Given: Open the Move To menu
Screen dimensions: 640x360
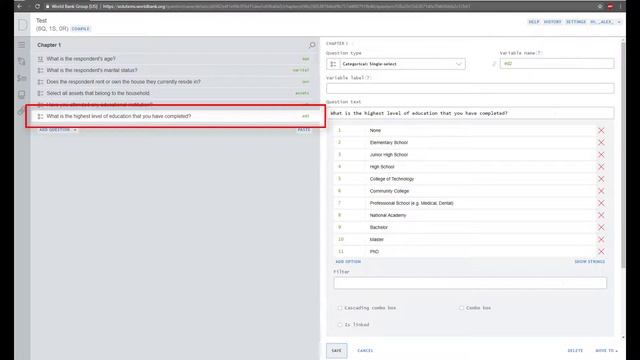Looking at the screenshot, I should tap(606, 351).
